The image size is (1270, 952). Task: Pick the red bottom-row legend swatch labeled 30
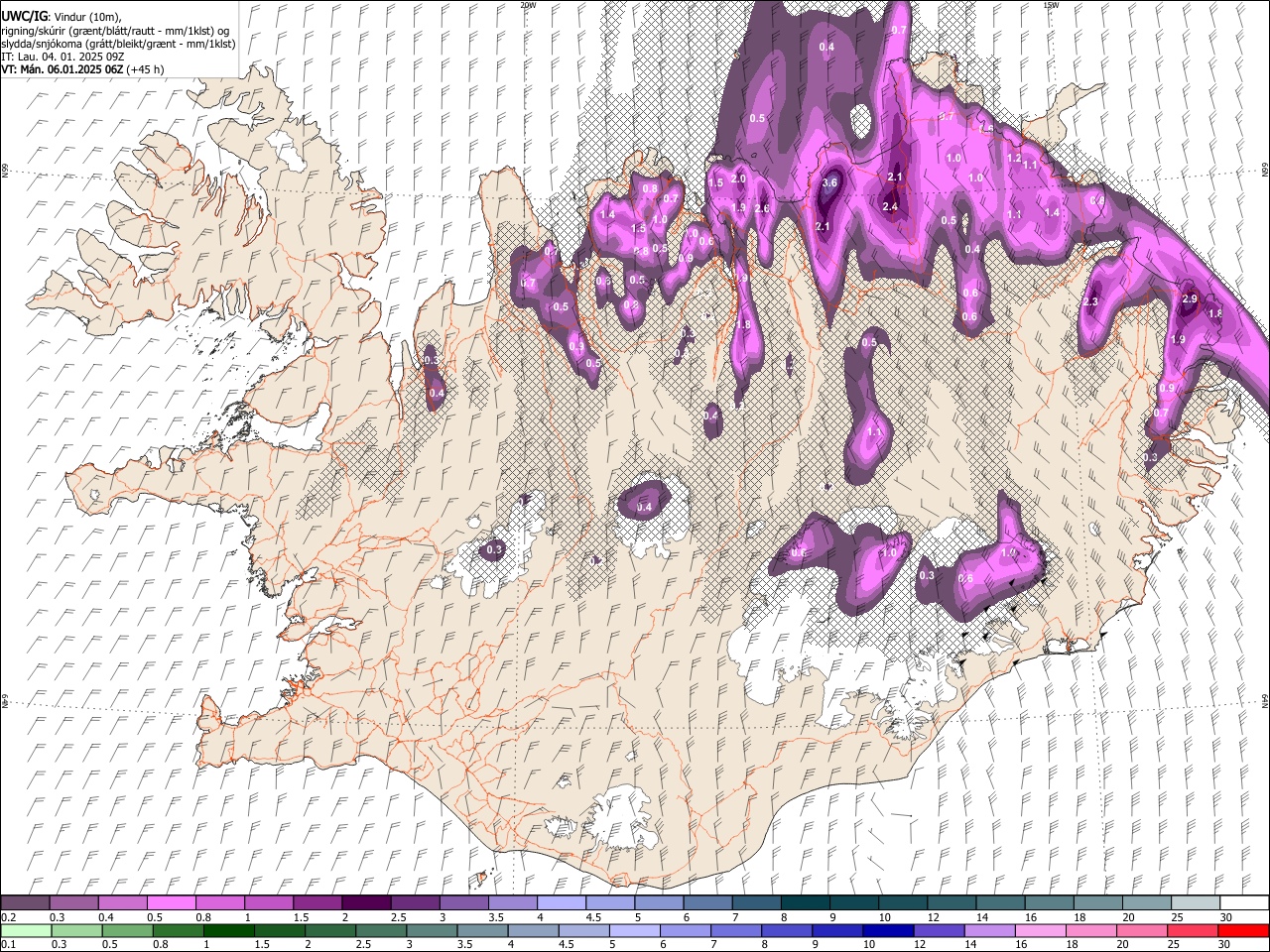1243,930
